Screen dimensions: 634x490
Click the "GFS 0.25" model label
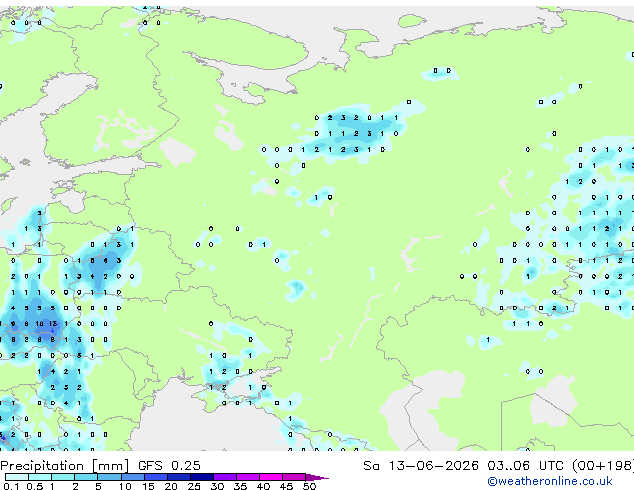pyautogui.click(x=169, y=466)
